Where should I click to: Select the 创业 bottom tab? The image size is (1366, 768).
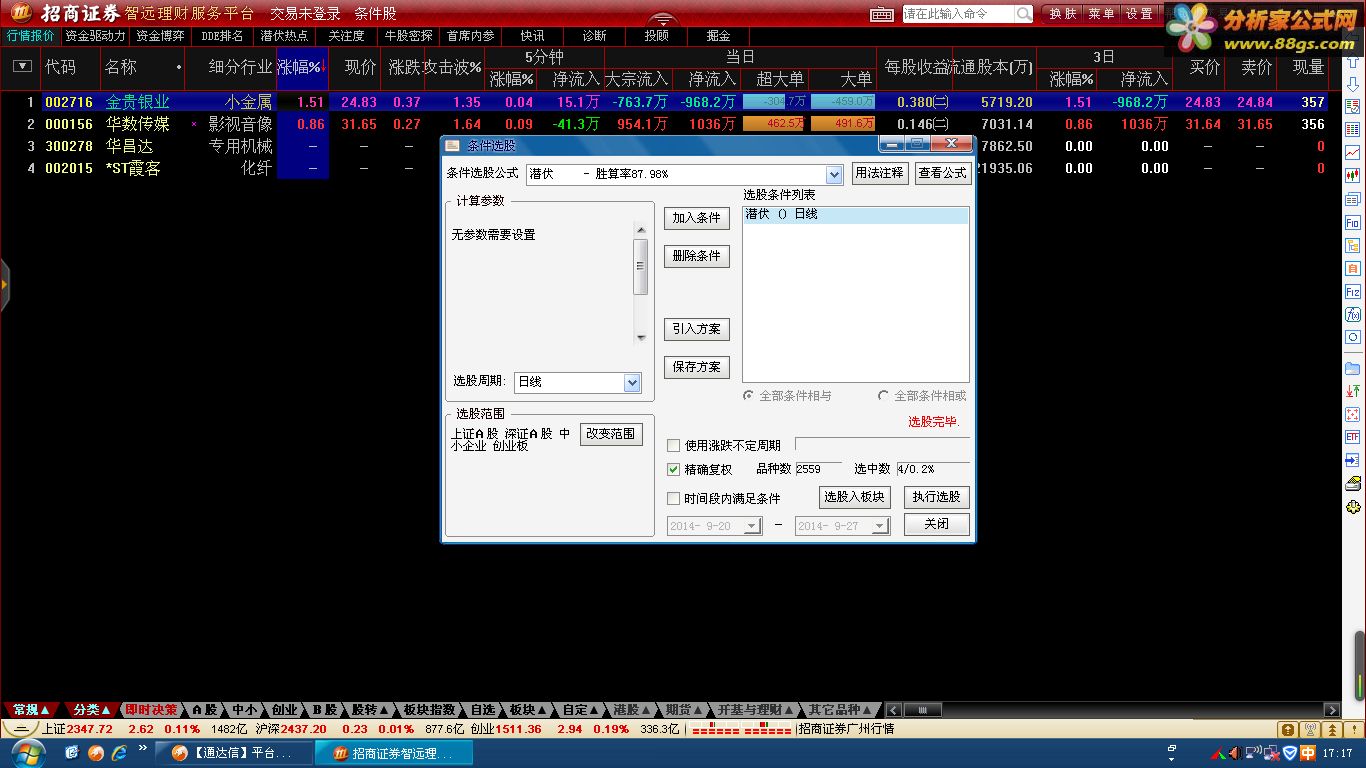click(x=284, y=710)
